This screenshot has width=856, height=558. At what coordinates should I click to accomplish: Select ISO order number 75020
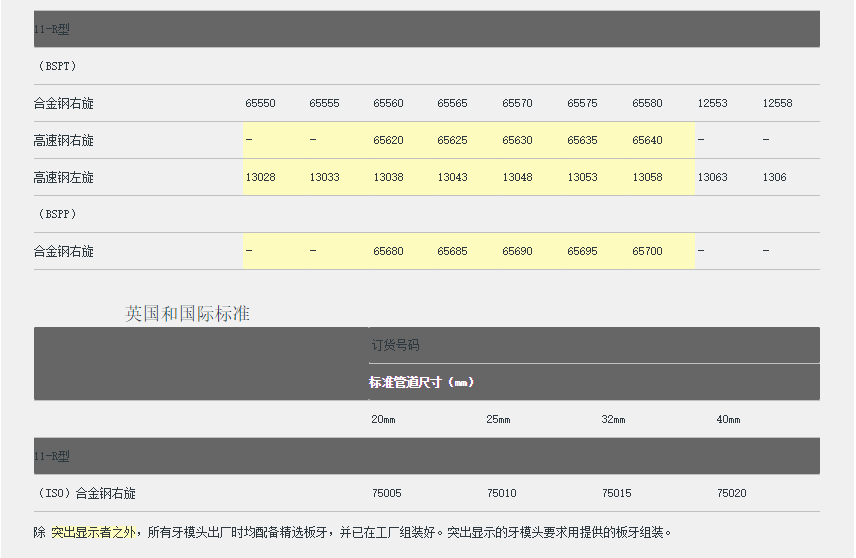(731, 493)
